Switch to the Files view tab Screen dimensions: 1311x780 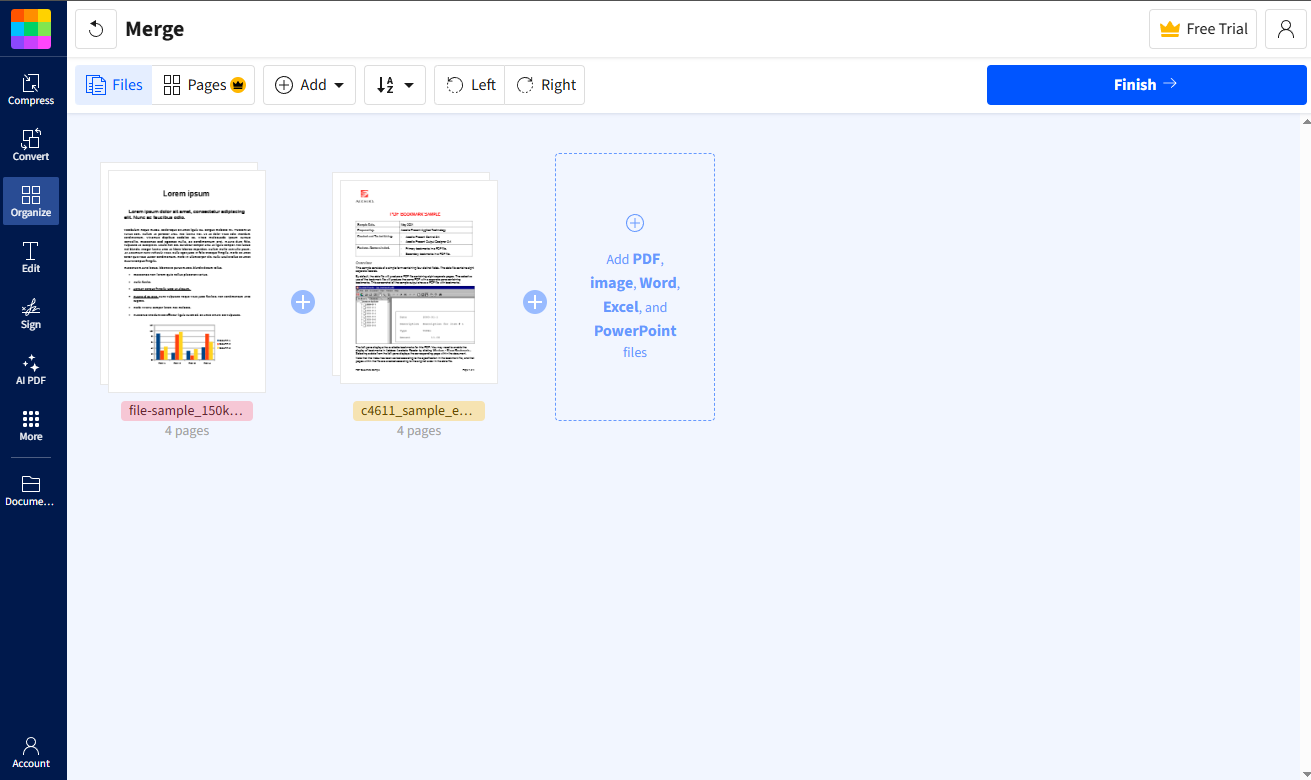(x=113, y=84)
